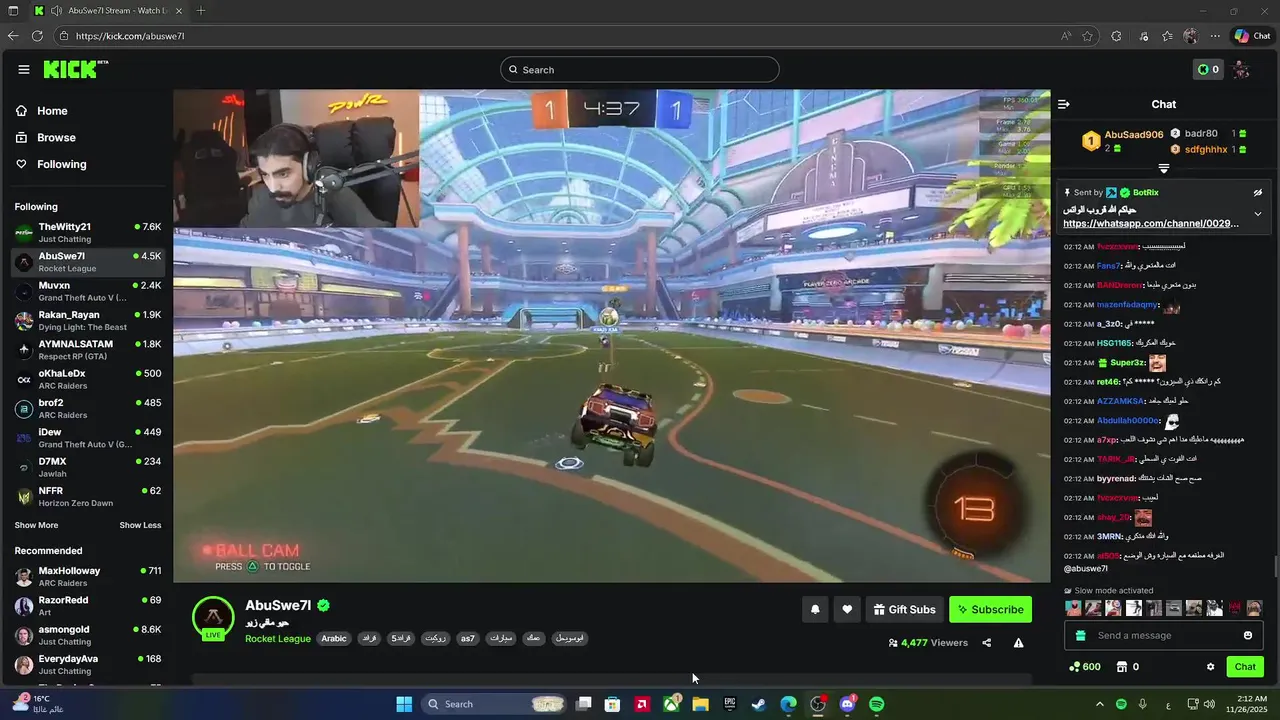Open asmongold recommended channel
This screenshot has width=1280, height=720.
click(x=88, y=636)
